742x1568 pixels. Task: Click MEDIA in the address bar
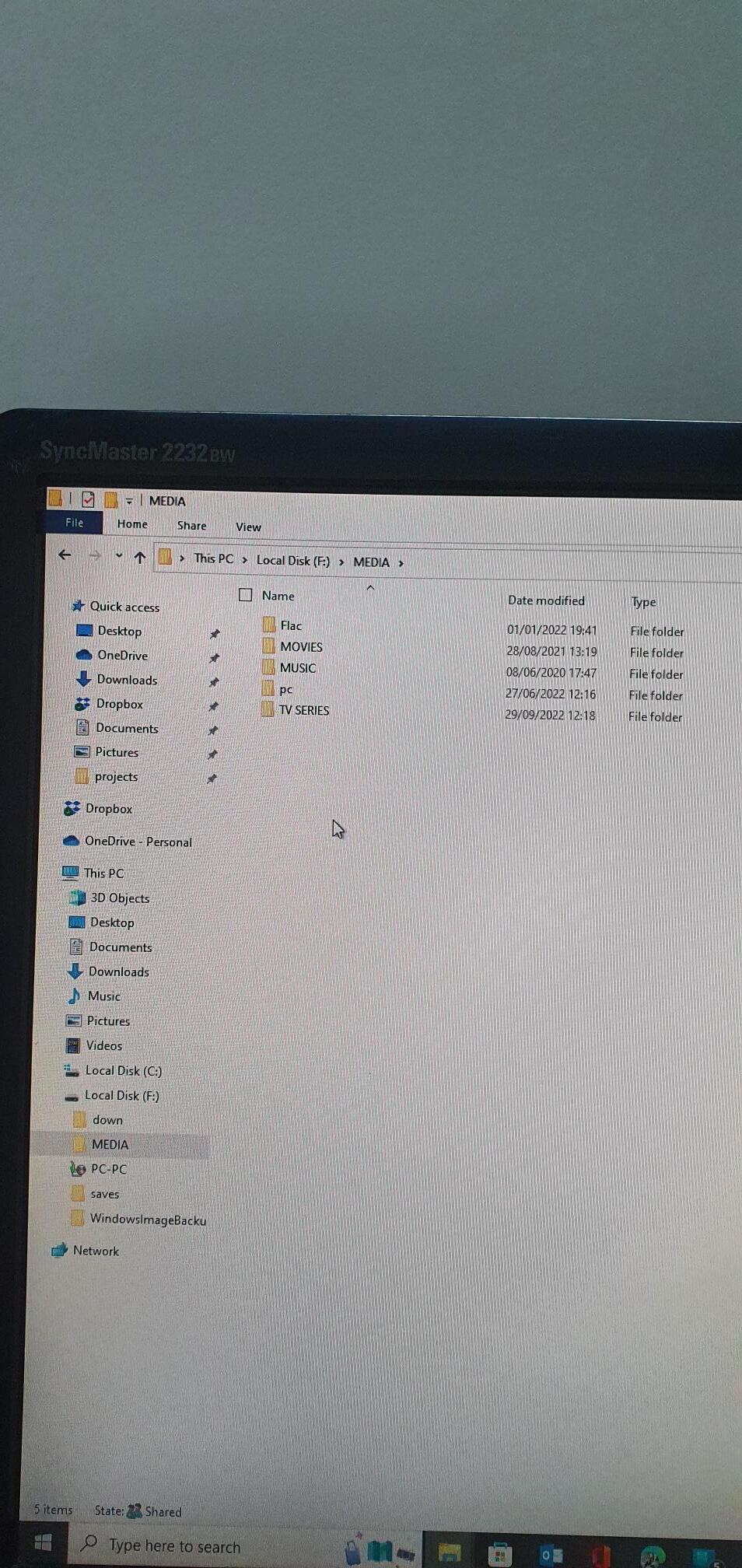[x=371, y=562]
